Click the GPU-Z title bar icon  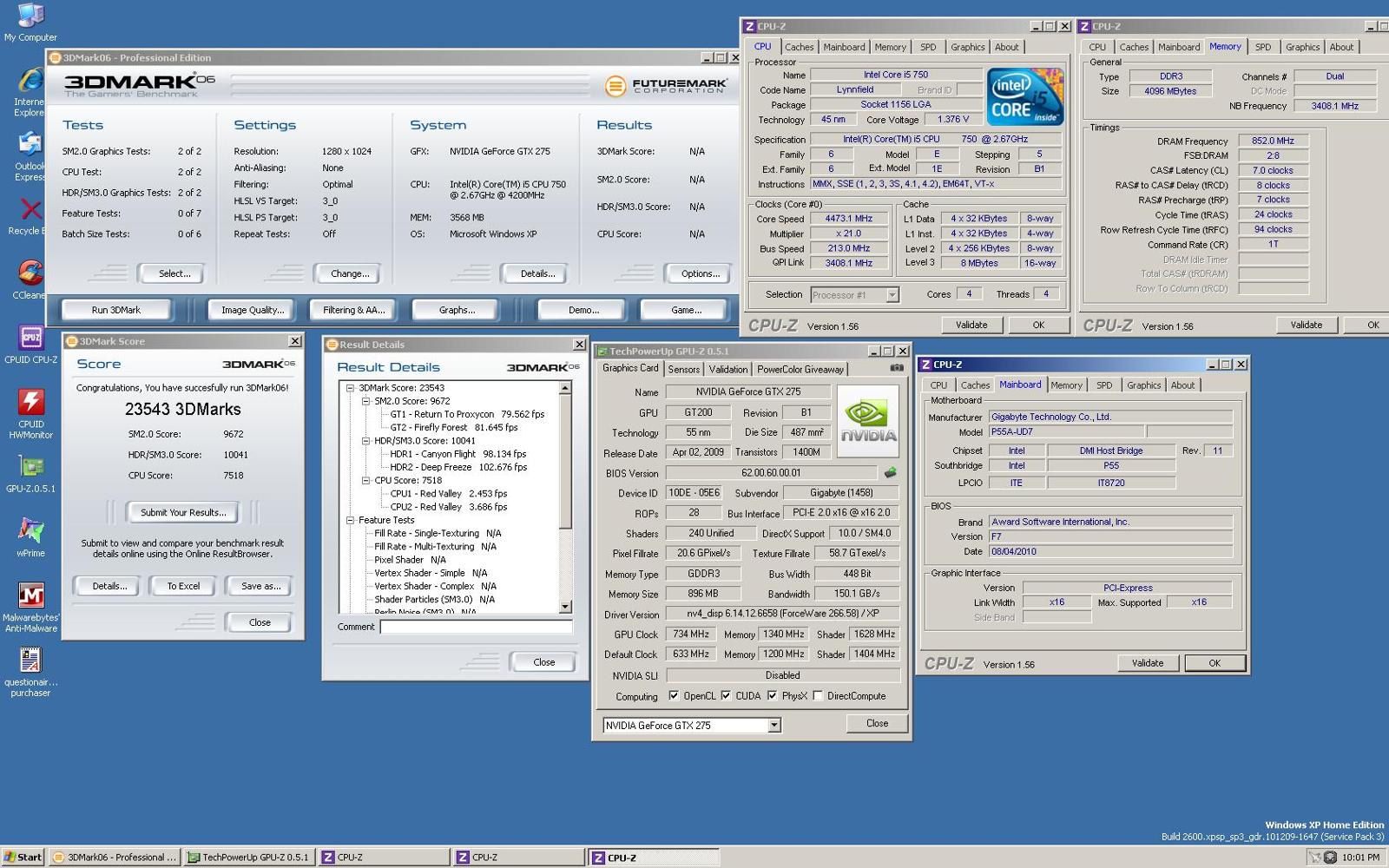[602, 352]
